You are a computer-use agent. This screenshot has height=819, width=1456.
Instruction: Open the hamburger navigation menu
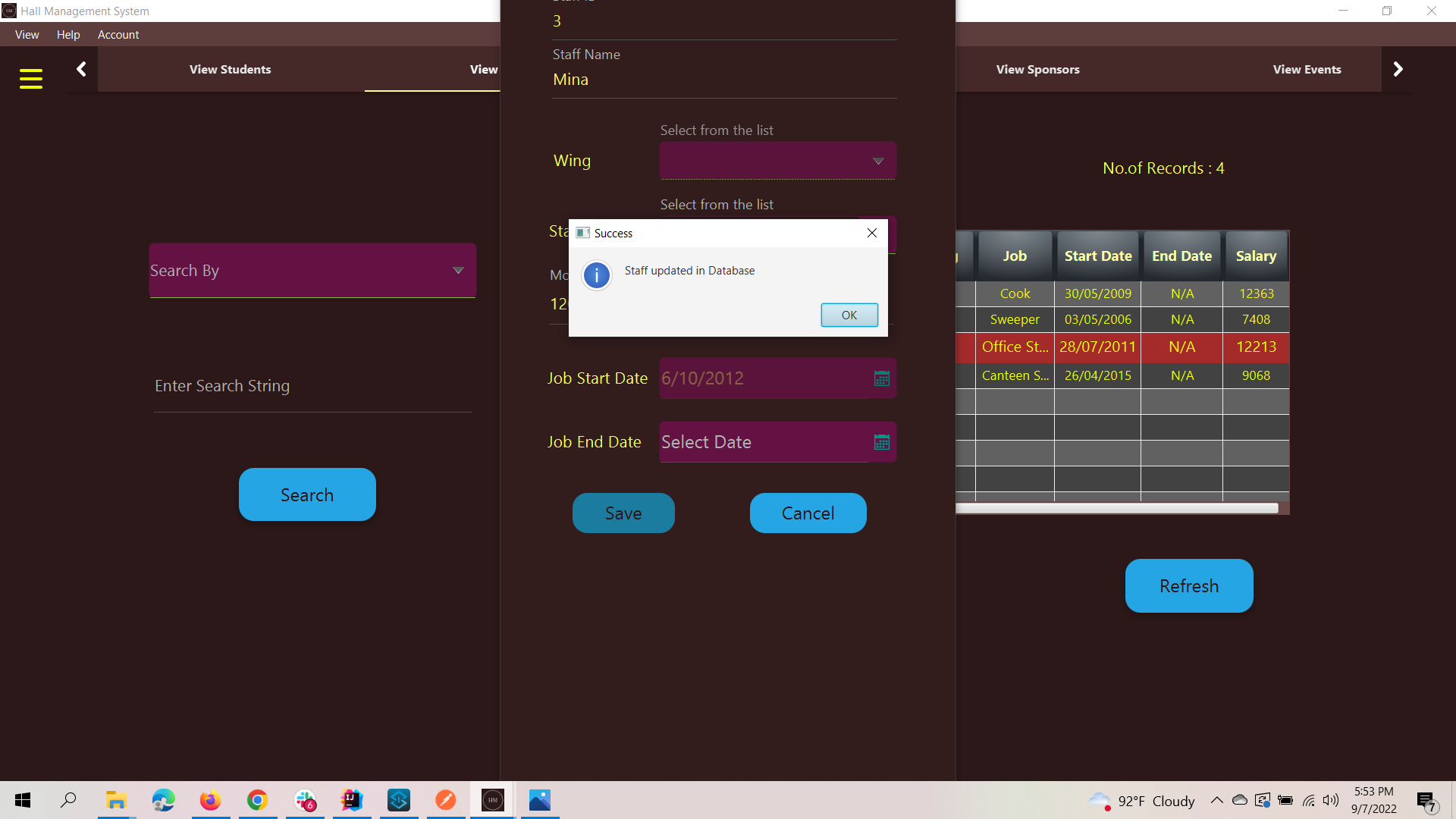[31, 79]
